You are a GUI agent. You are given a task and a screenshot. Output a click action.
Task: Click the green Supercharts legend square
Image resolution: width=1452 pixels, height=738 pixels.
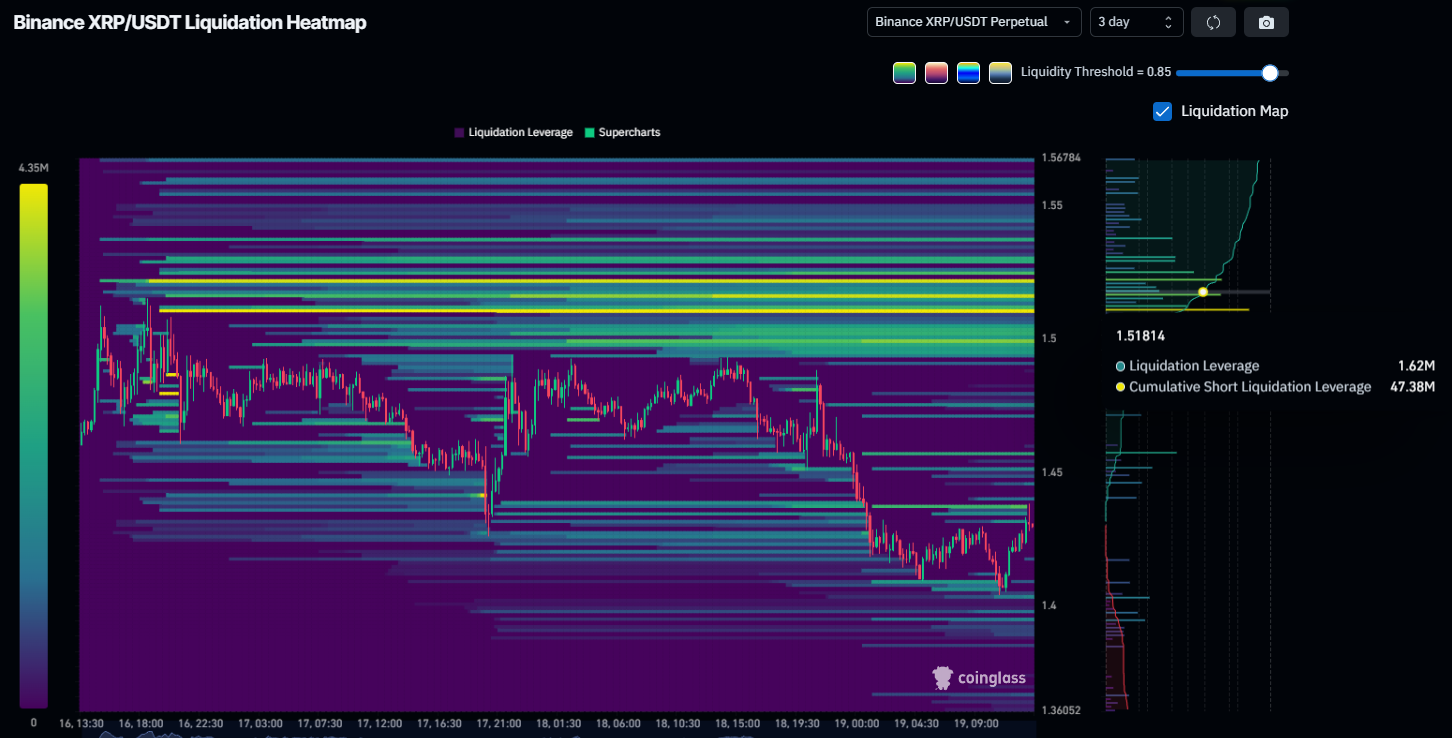tap(590, 132)
